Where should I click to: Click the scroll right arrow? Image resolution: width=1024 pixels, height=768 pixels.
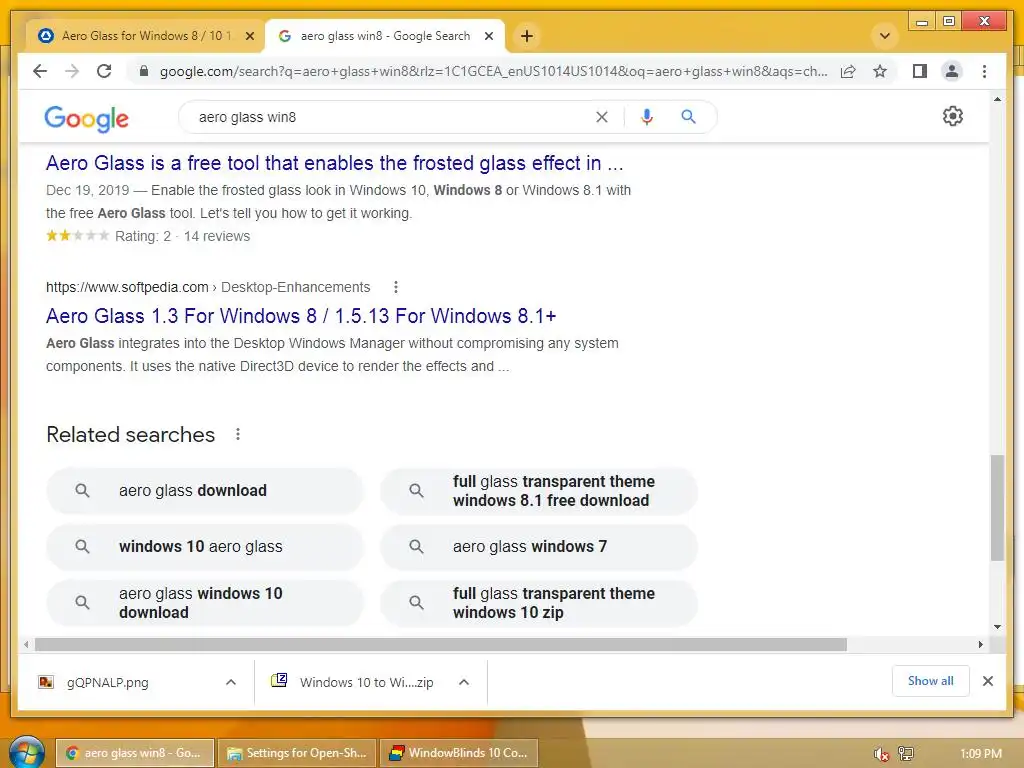click(981, 645)
